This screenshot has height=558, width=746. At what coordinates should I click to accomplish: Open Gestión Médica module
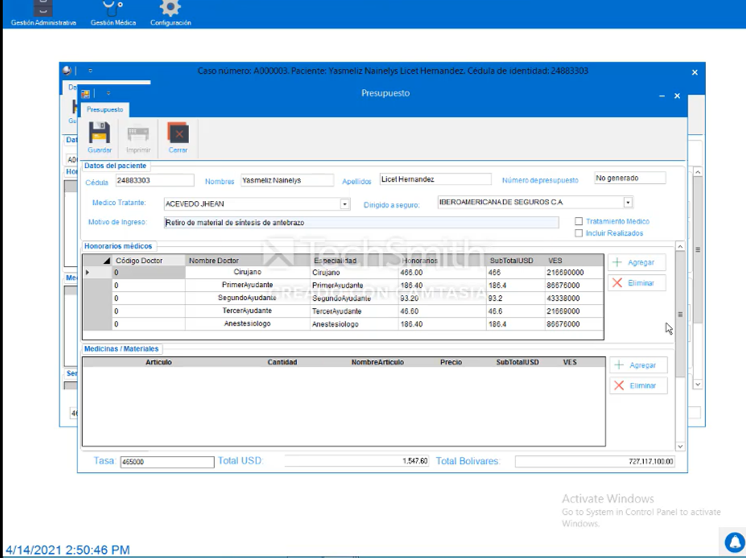click(x=113, y=13)
